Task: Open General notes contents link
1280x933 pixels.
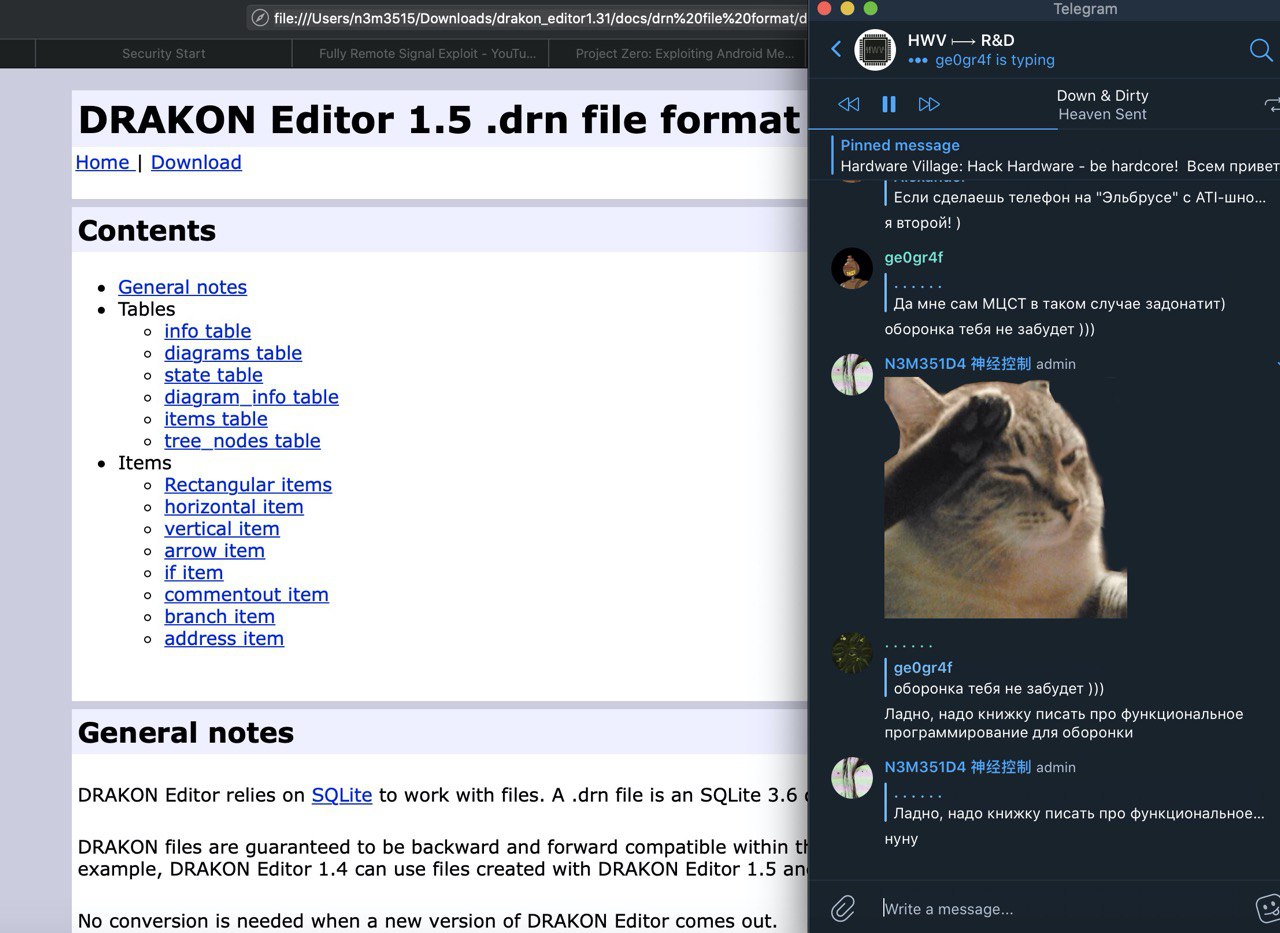Action: (x=182, y=287)
